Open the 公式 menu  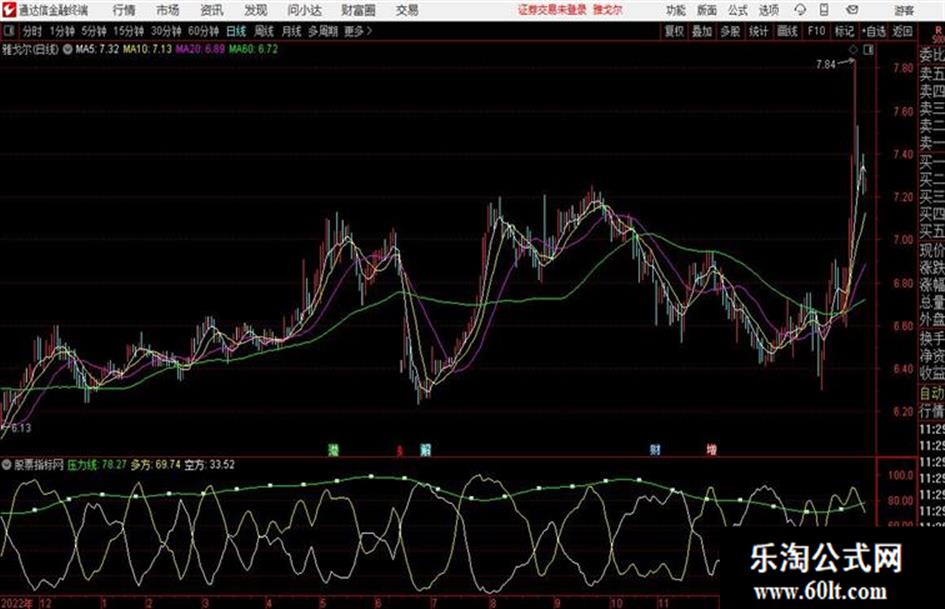(x=738, y=10)
